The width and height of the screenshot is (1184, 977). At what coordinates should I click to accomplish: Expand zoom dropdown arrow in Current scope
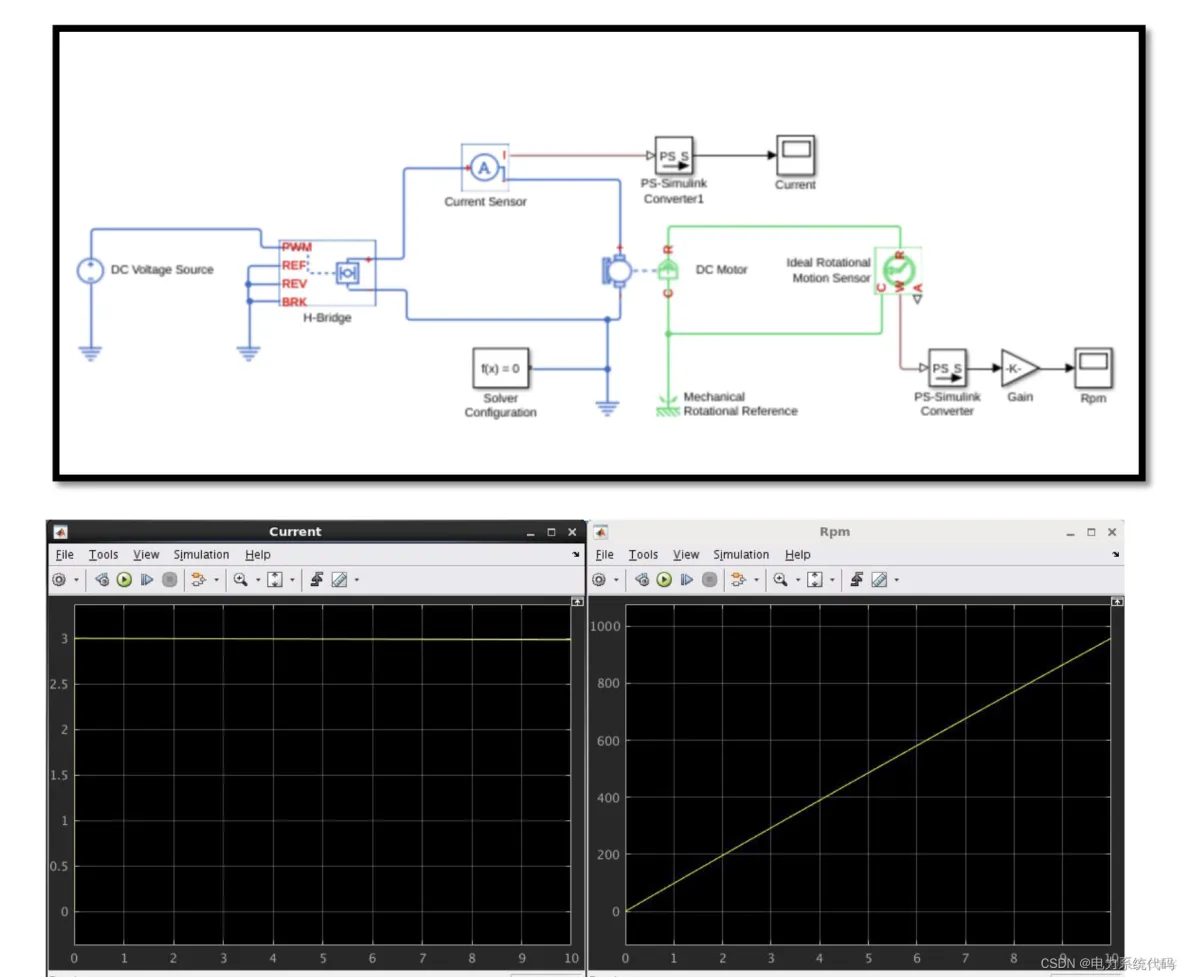[x=258, y=580]
